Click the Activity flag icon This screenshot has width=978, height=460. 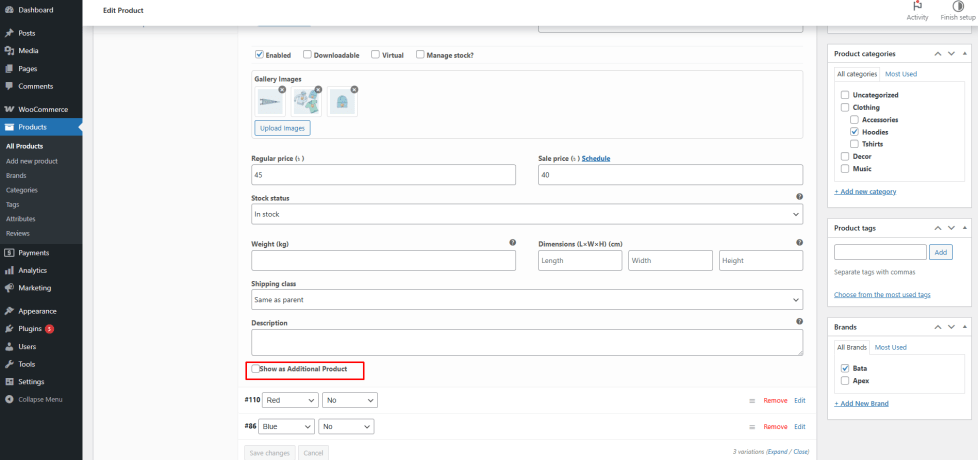(917, 6)
